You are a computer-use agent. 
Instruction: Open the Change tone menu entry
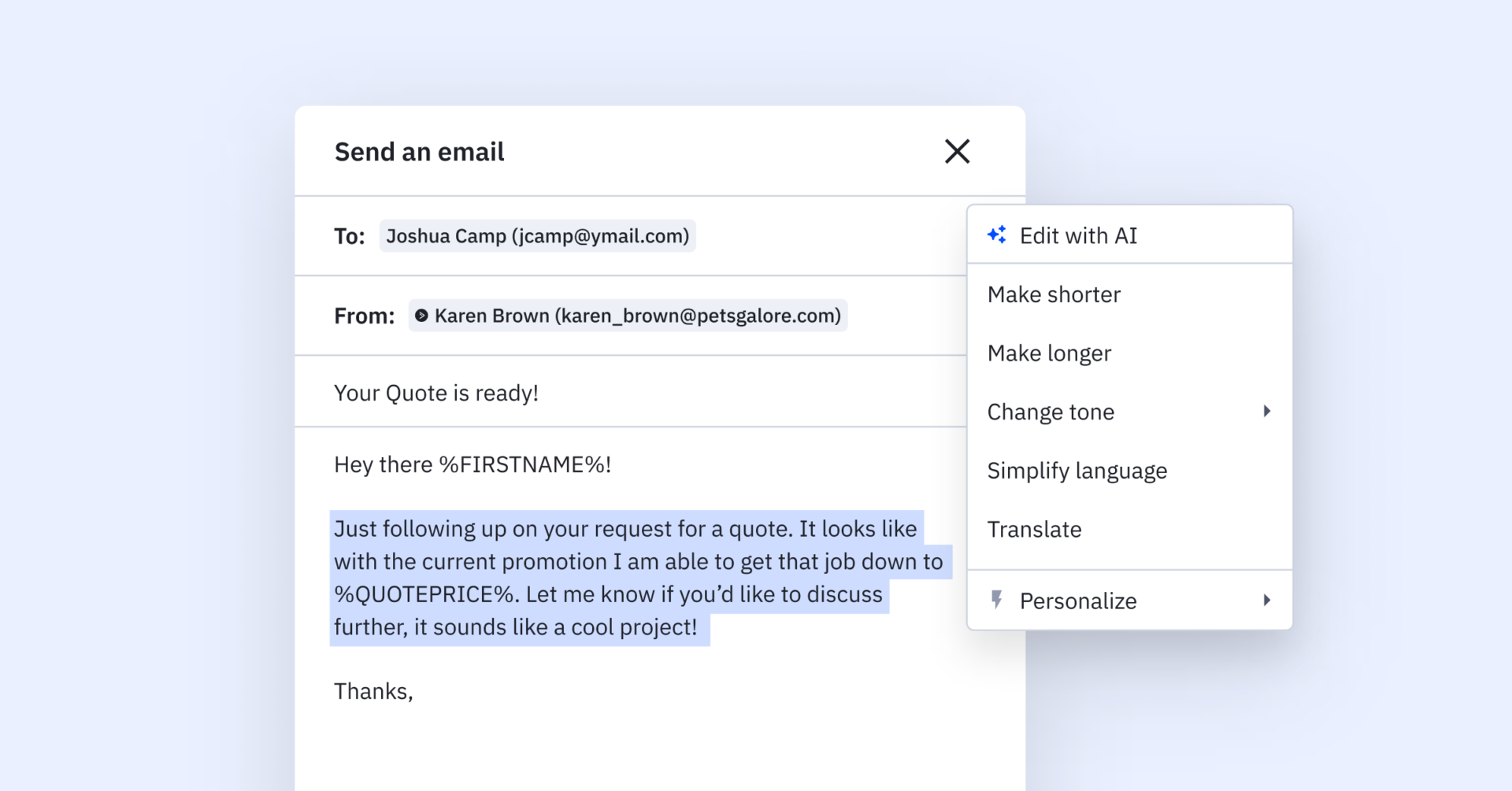point(1051,412)
